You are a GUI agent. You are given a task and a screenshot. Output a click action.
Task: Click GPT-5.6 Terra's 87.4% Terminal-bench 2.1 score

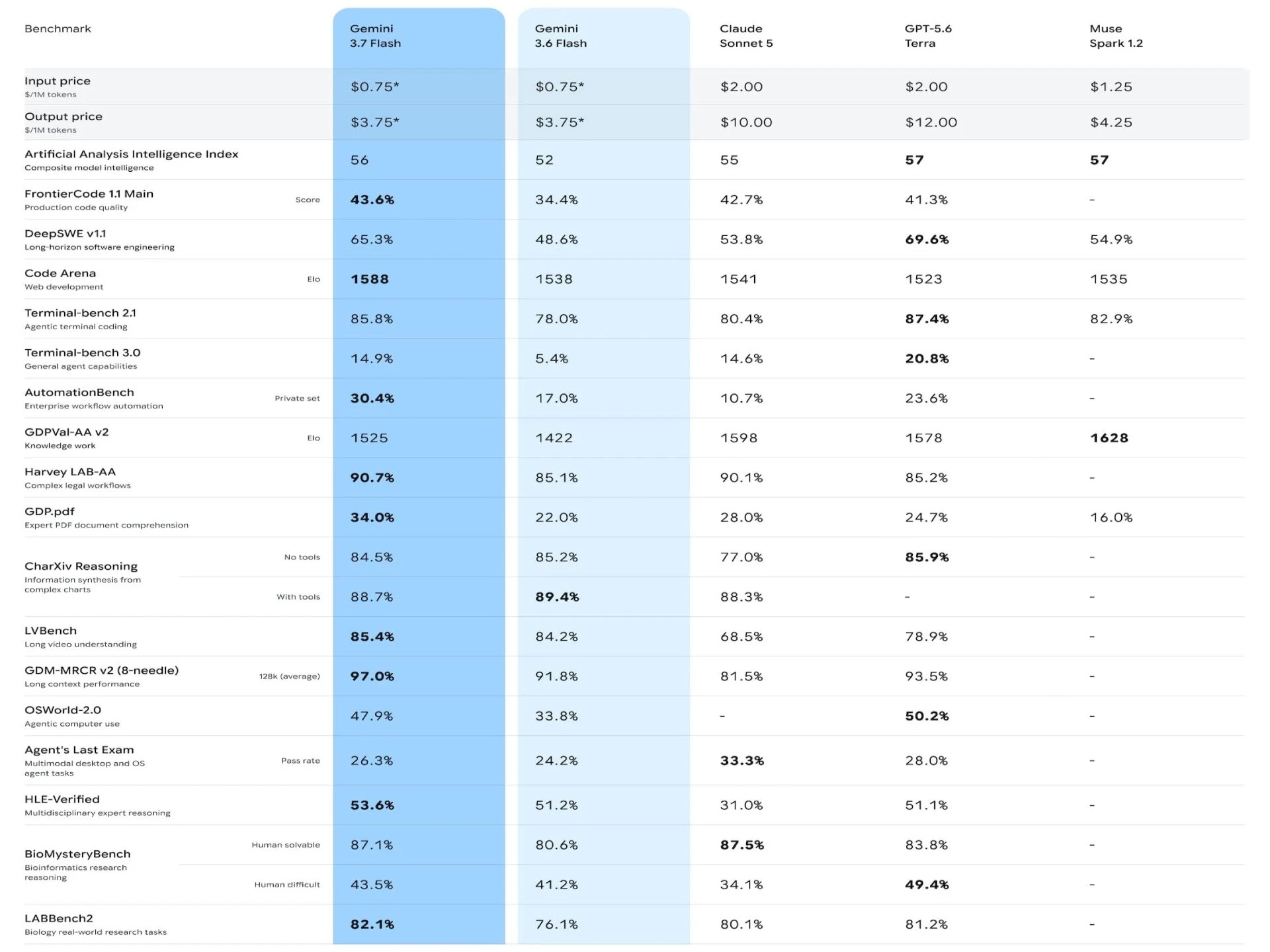tap(927, 319)
